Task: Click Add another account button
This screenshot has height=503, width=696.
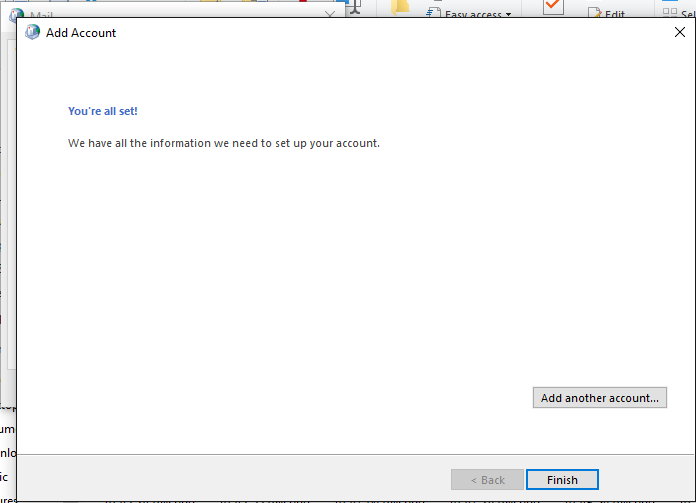Action: click(600, 398)
